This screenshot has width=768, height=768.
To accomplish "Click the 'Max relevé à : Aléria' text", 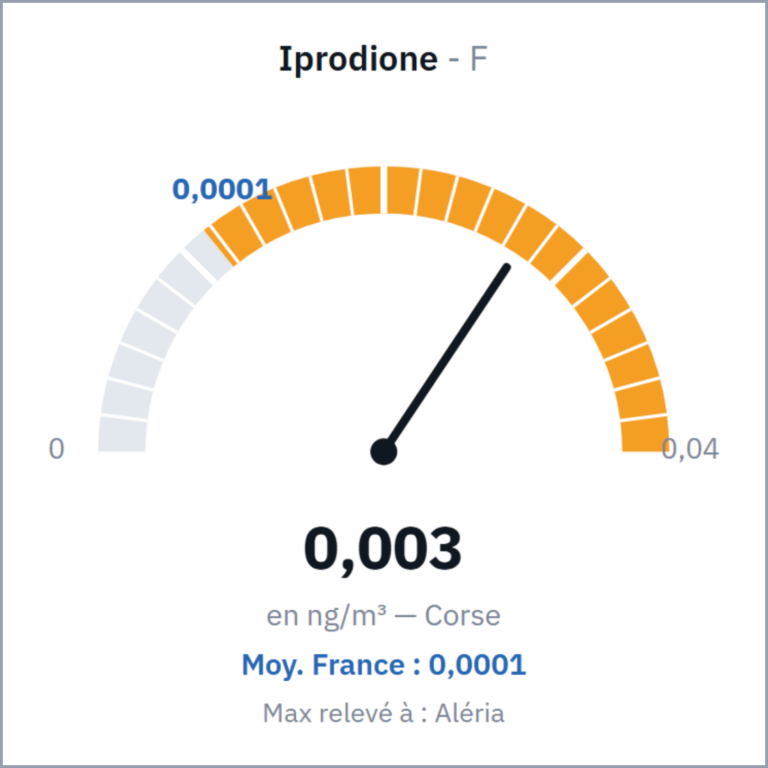I will click(x=384, y=713).
